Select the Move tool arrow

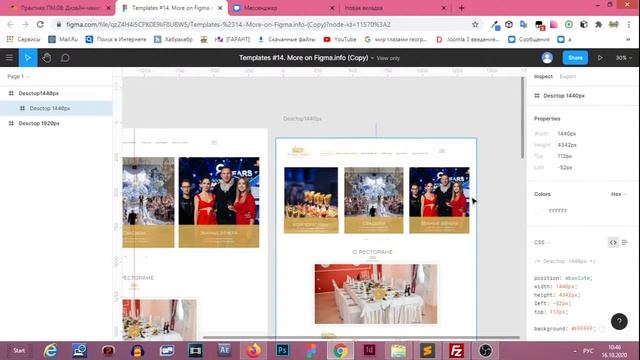(x=28, y=58)
